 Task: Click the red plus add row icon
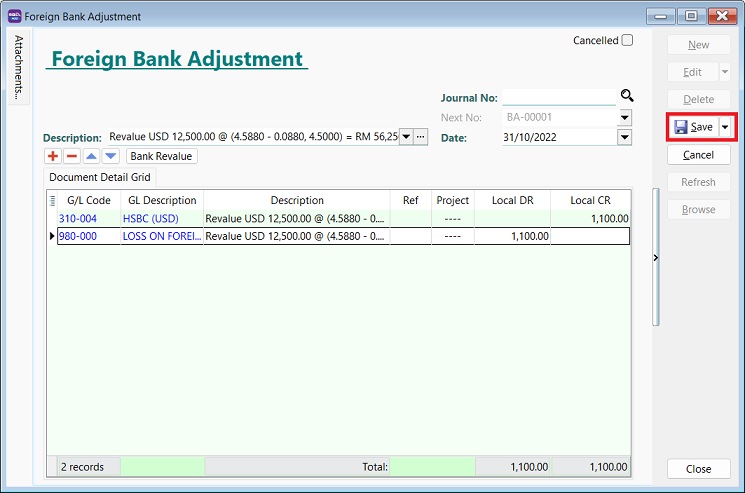pyautogui.click(x=53, y=156)
